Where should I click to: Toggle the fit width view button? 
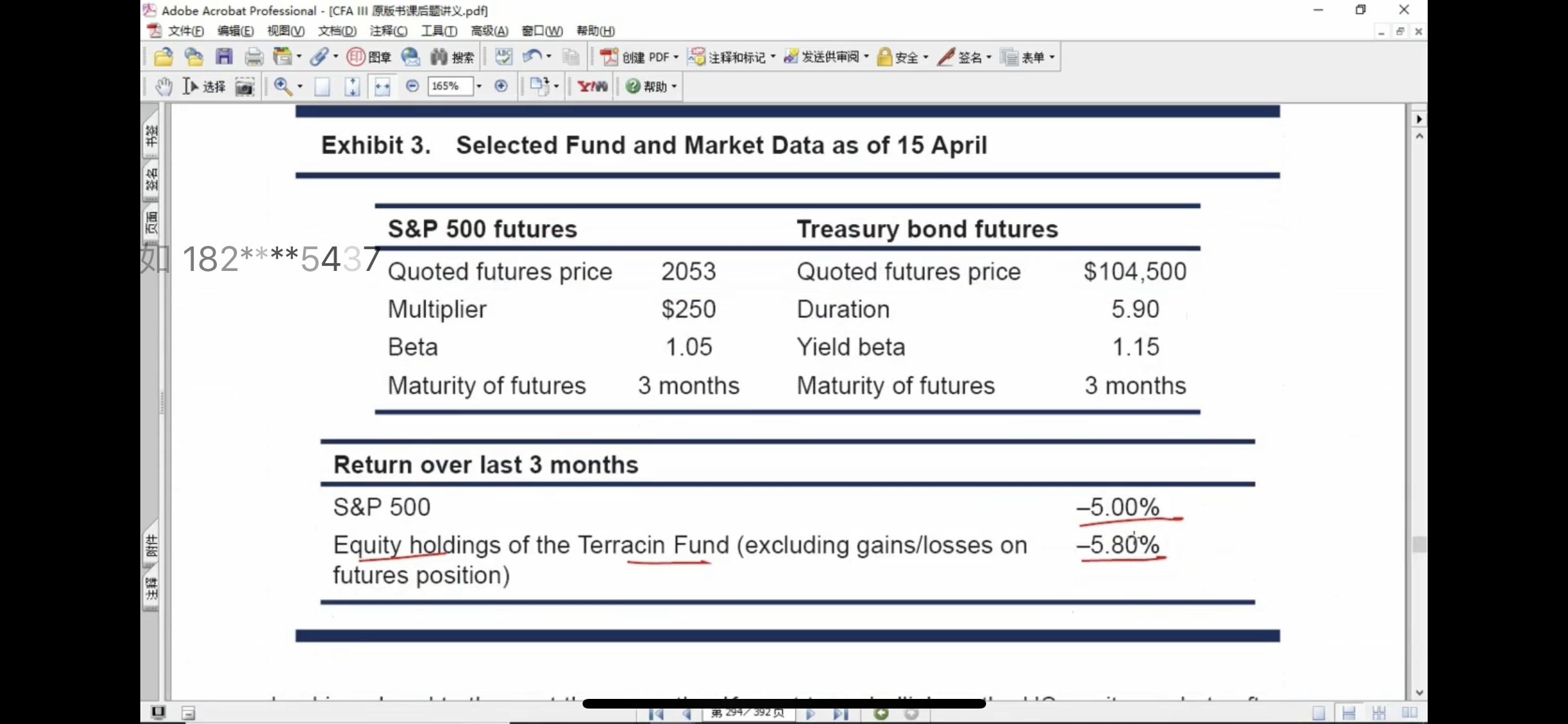(382, 86)
